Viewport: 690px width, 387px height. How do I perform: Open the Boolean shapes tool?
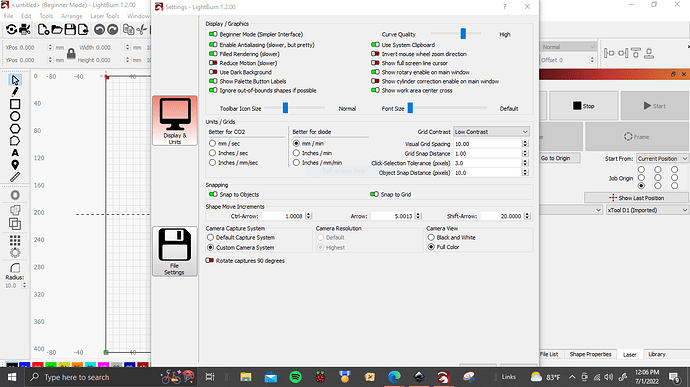15,224
